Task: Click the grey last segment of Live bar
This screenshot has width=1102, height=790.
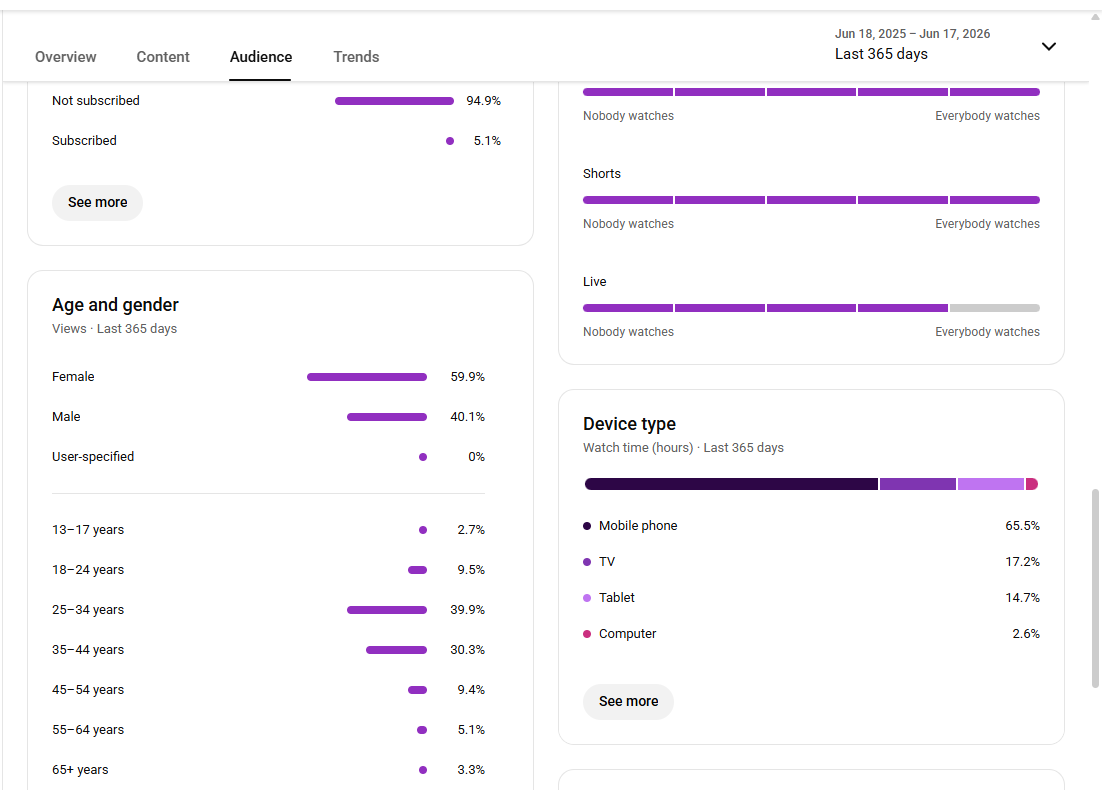Action: coord(994,308)
